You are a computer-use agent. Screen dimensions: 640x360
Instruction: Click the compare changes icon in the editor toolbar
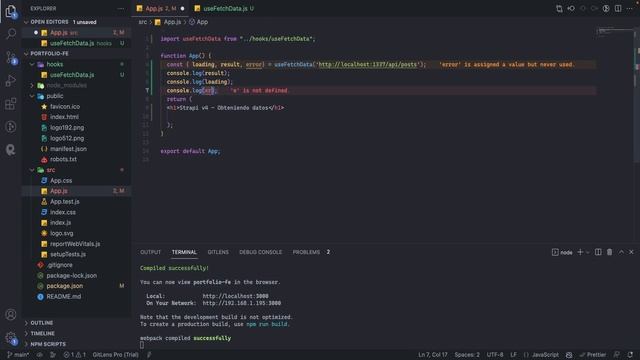pyautogui.click(x=559, y=9)
